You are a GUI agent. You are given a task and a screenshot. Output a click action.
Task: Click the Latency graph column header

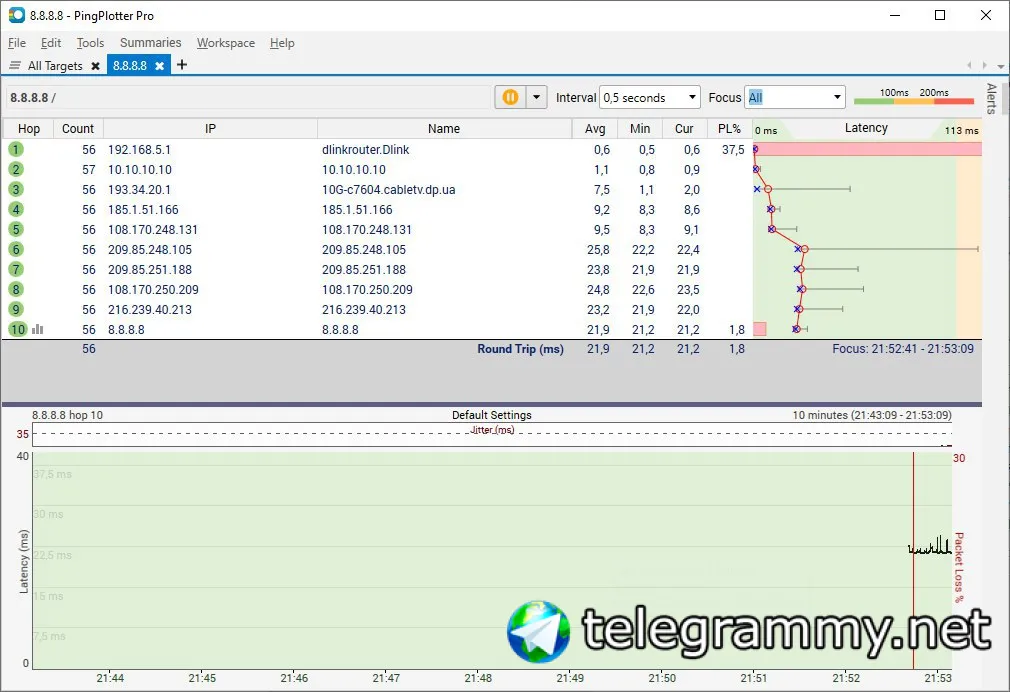pyautogui.click(x=866, y=128)
